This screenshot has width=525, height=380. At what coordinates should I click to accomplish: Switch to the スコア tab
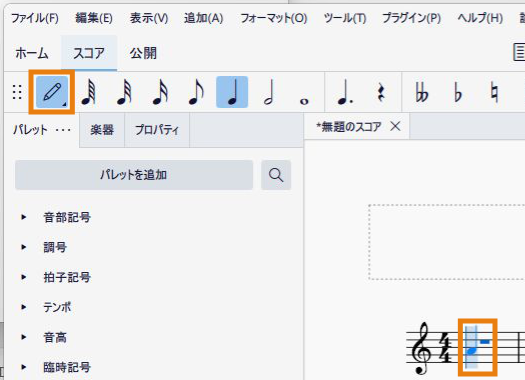[x=89, y=53]
